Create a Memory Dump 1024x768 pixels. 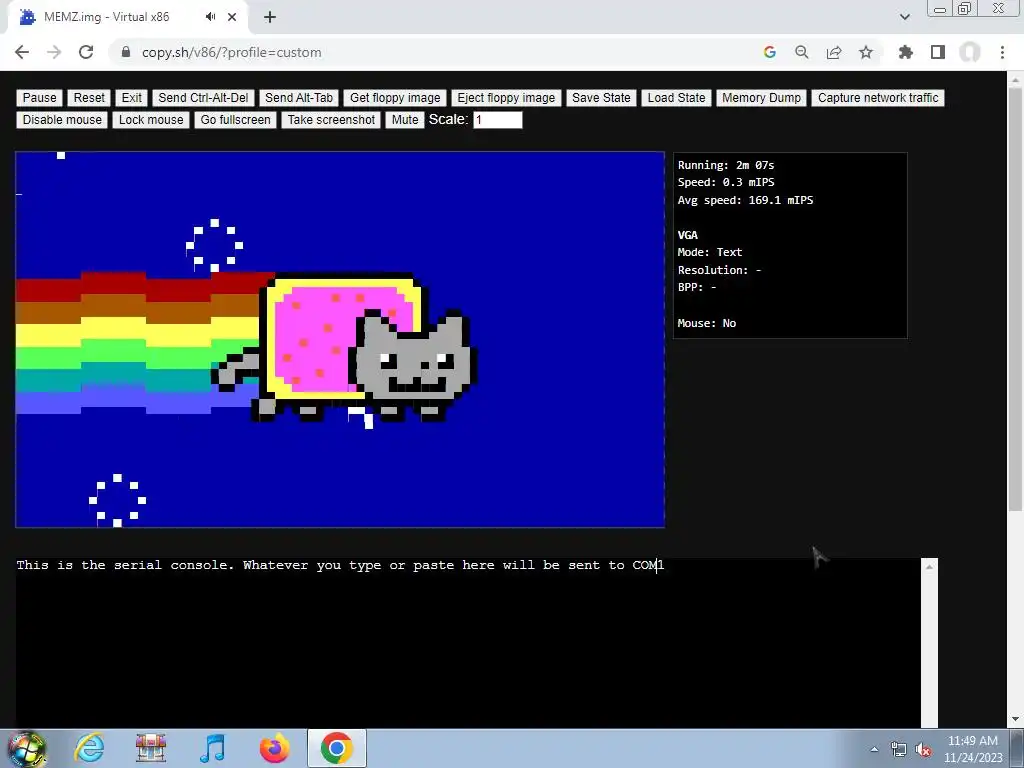(x=761, y=98)
